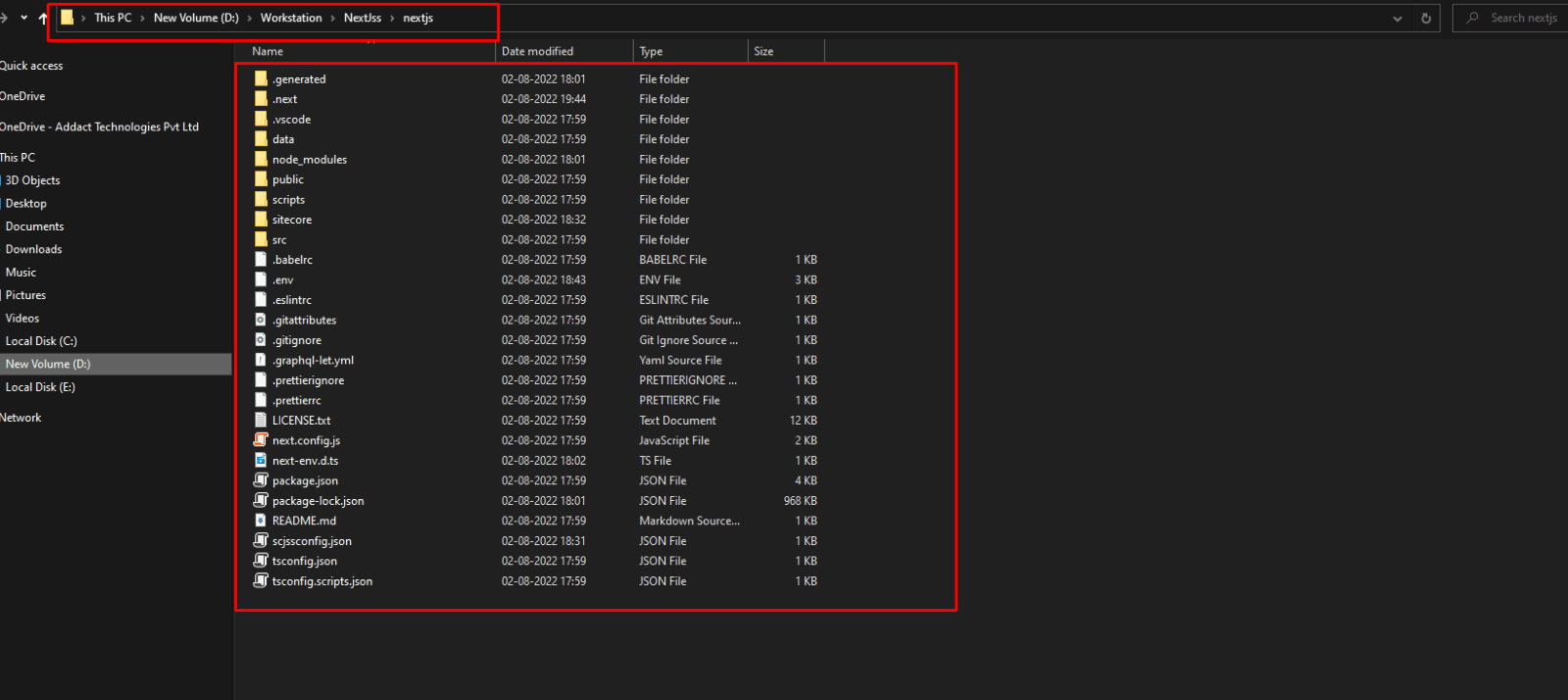
Task: Select the .prettierignore file name
Action: click(308, 380)
